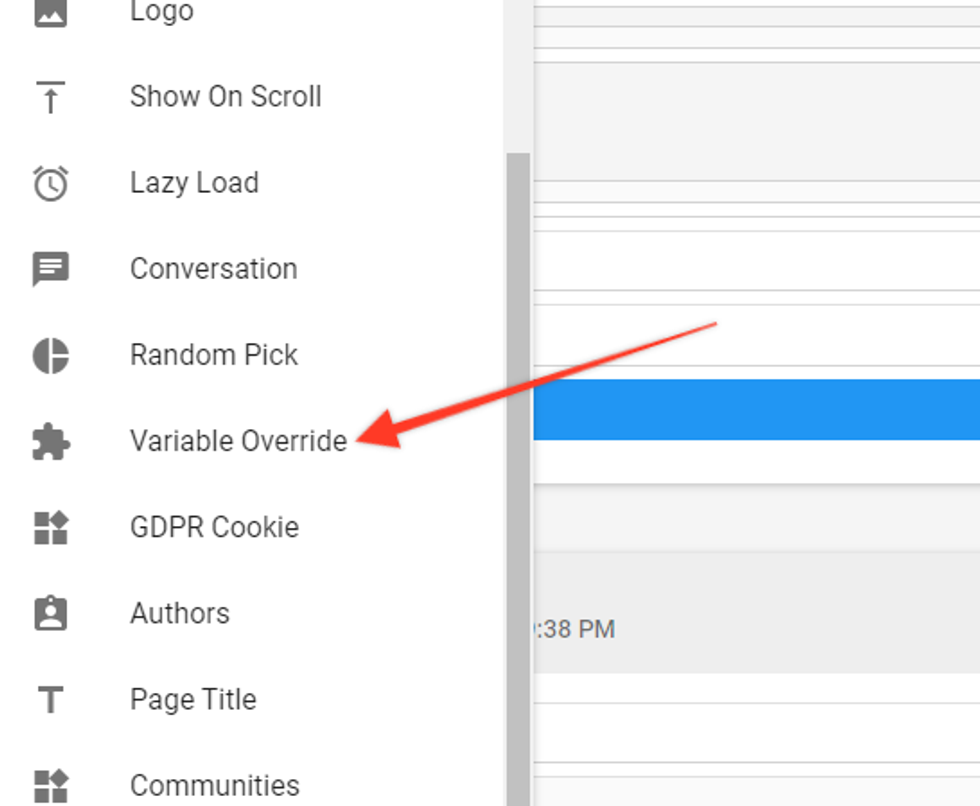
Task: Click the Random Pick pie chart icon
Action: [x=50, y=355]
